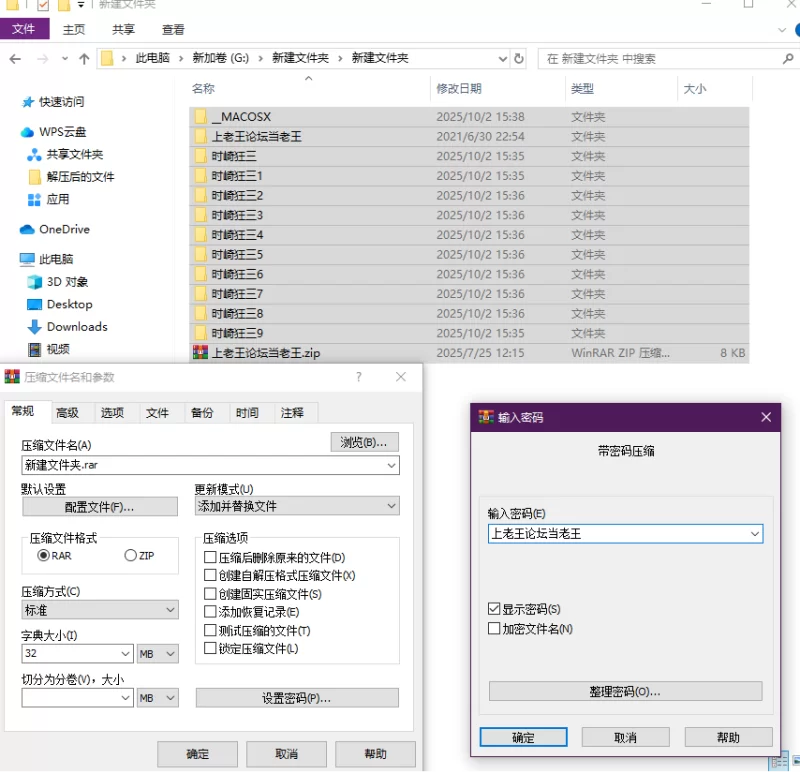Click the __MACOSX folder icon
800x774 pixels.
pyautogui.click(x=200, y=117)
